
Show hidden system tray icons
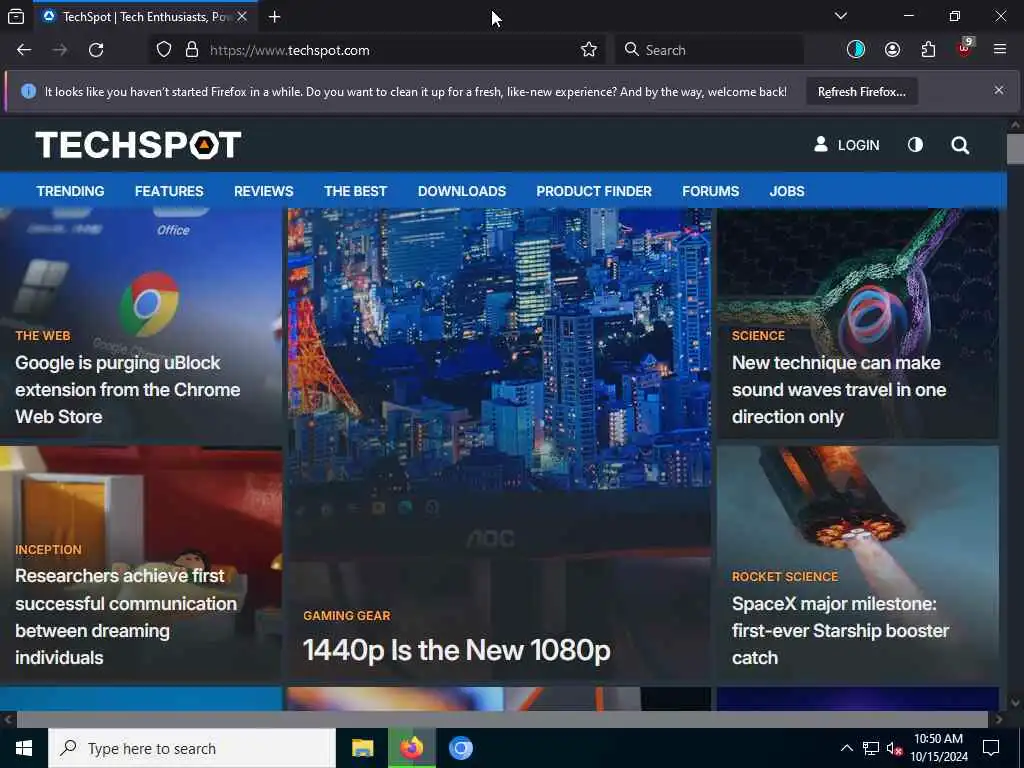(x=846, y=748)
